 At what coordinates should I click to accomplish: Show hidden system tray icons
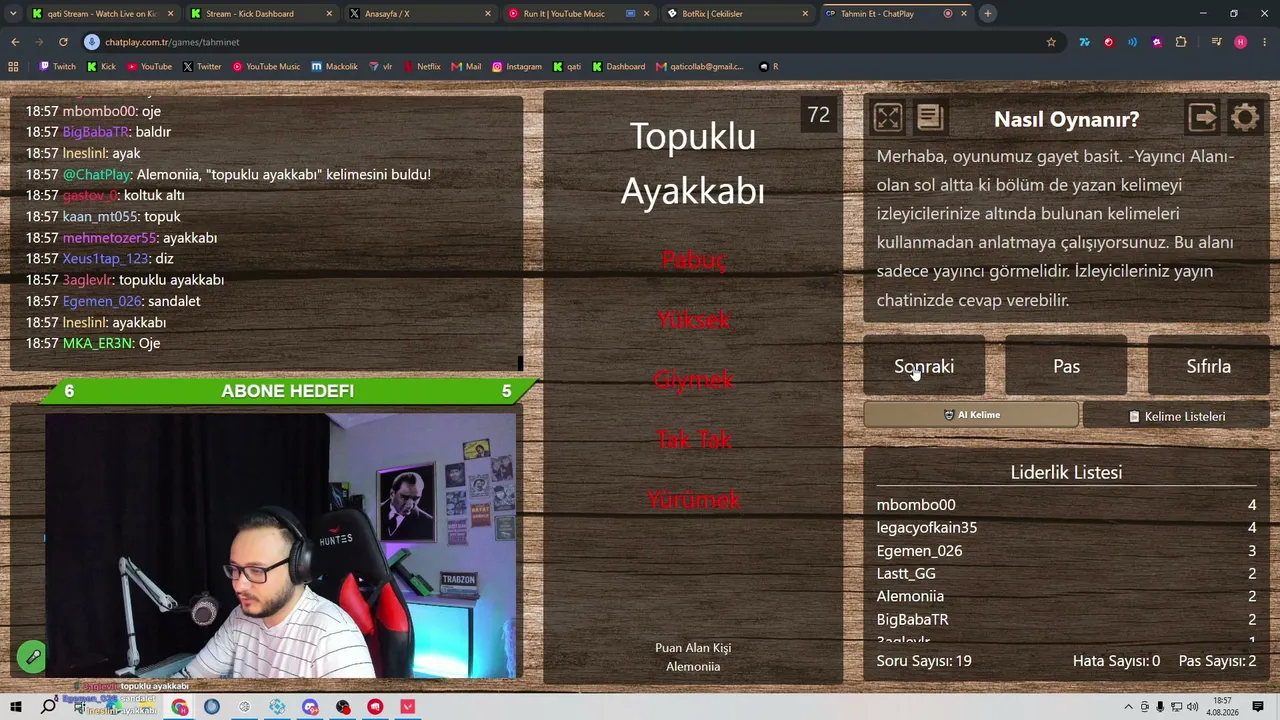(1130, 707)
